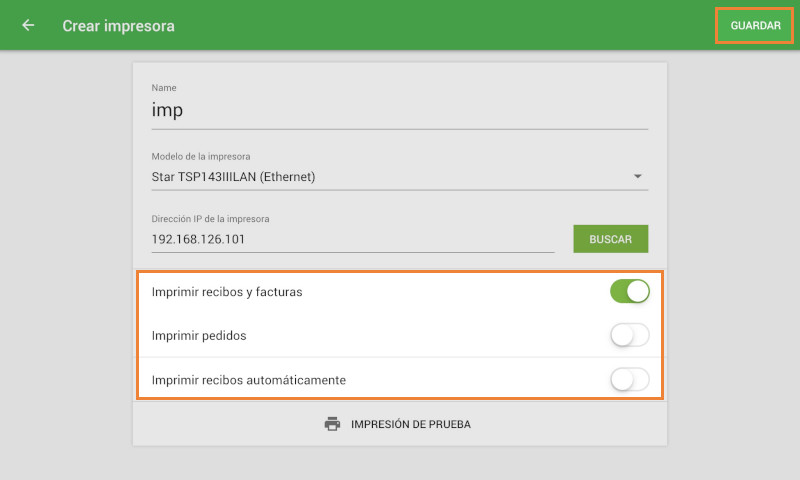Click the 'Imprimir pedidos' label text

tap(199, 336)
